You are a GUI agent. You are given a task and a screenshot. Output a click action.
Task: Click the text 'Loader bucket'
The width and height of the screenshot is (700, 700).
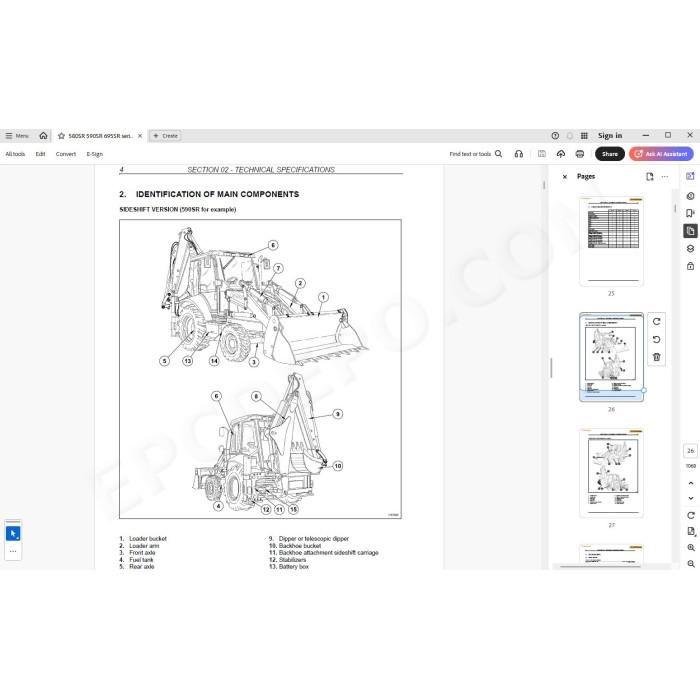[148, 538]
